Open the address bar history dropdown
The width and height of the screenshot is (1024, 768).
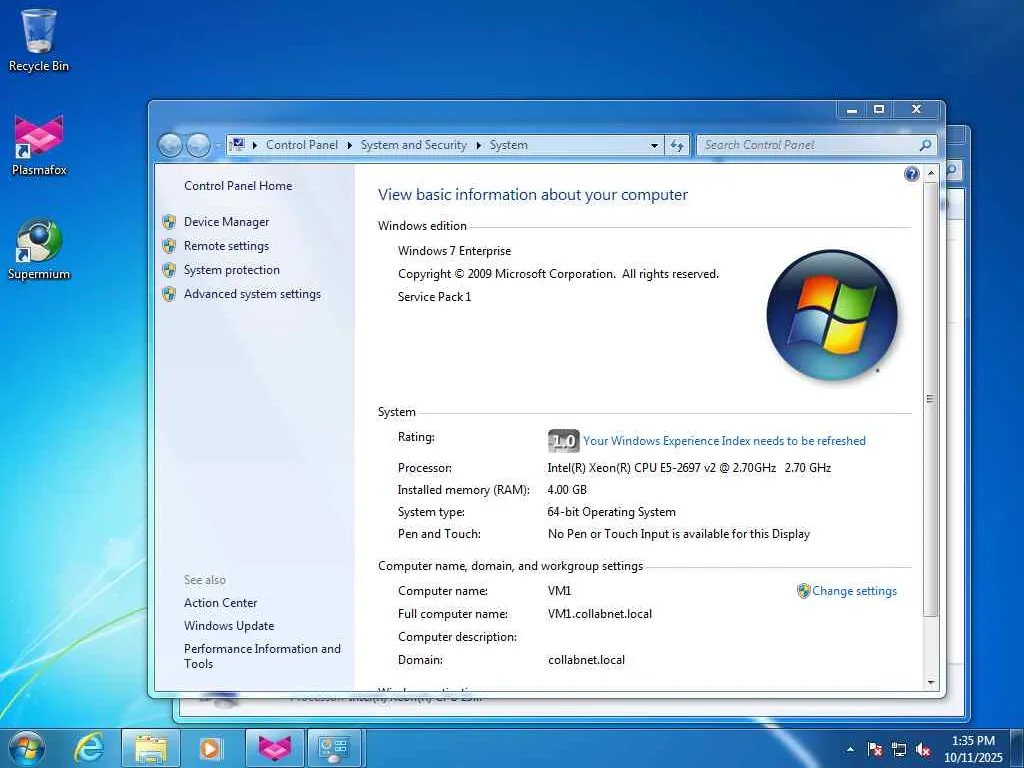(654, 145)
